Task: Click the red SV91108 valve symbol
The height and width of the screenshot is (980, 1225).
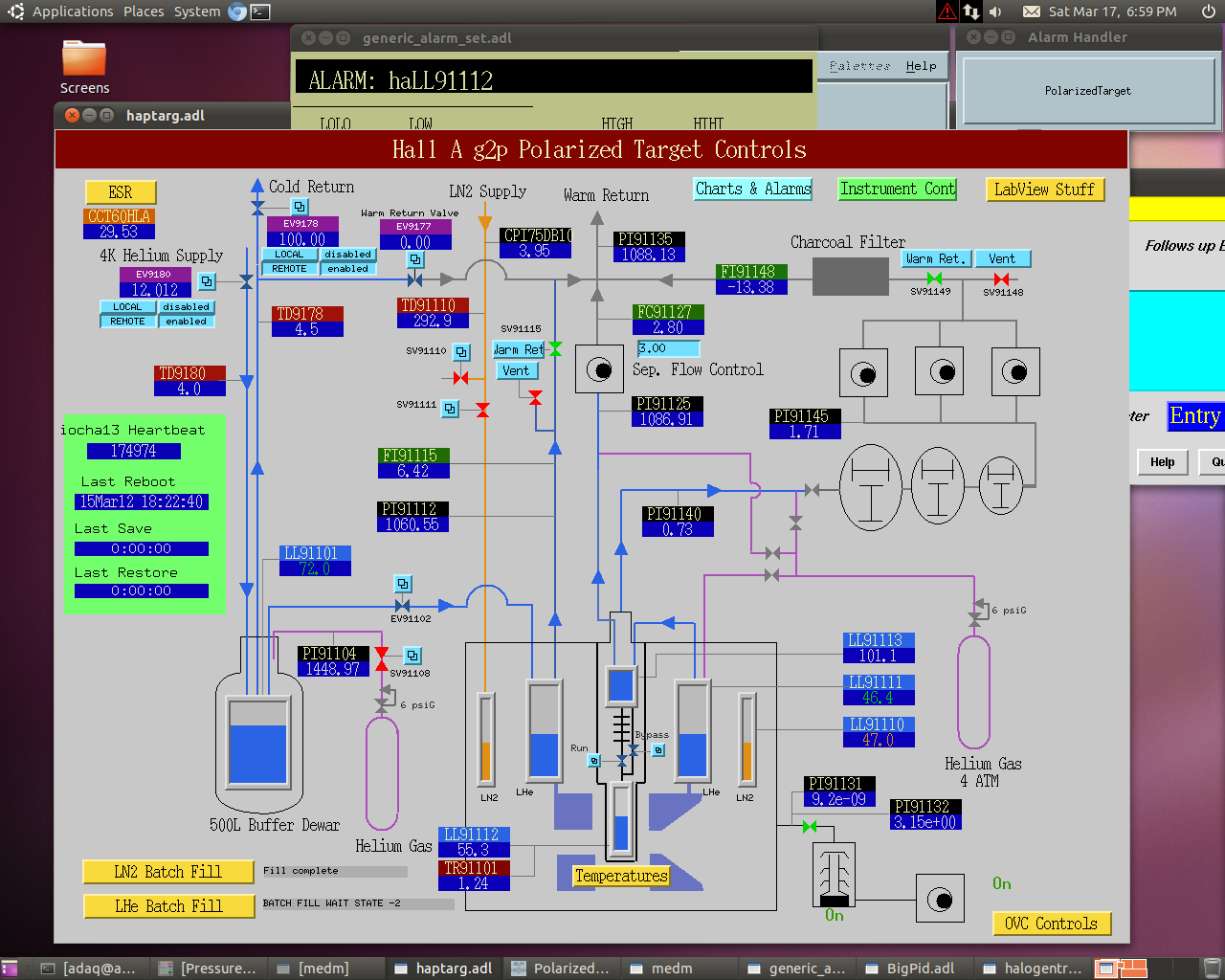Action: pyautogui.click(x=382, y=658)
